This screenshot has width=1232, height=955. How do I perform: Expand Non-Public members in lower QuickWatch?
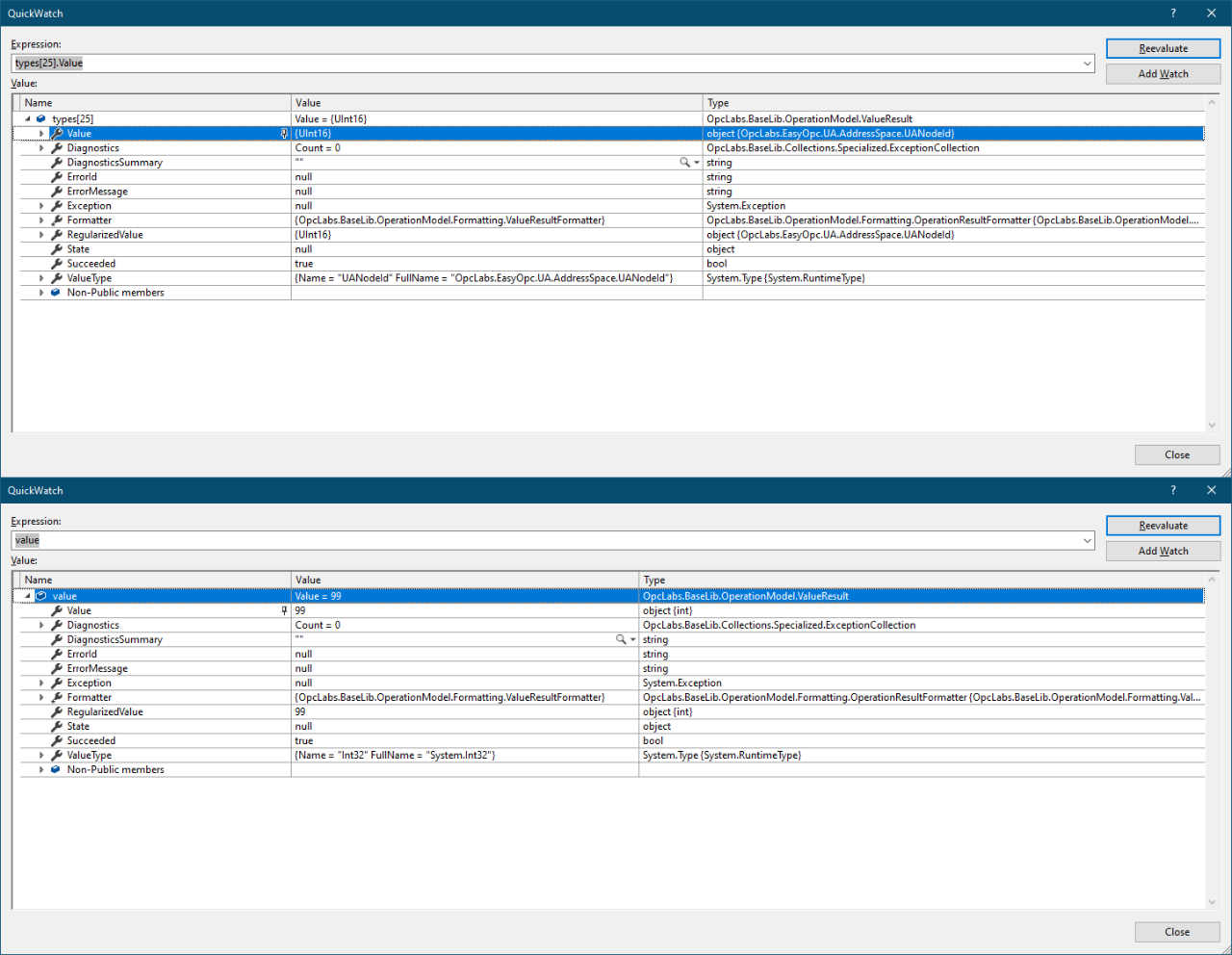41,769
